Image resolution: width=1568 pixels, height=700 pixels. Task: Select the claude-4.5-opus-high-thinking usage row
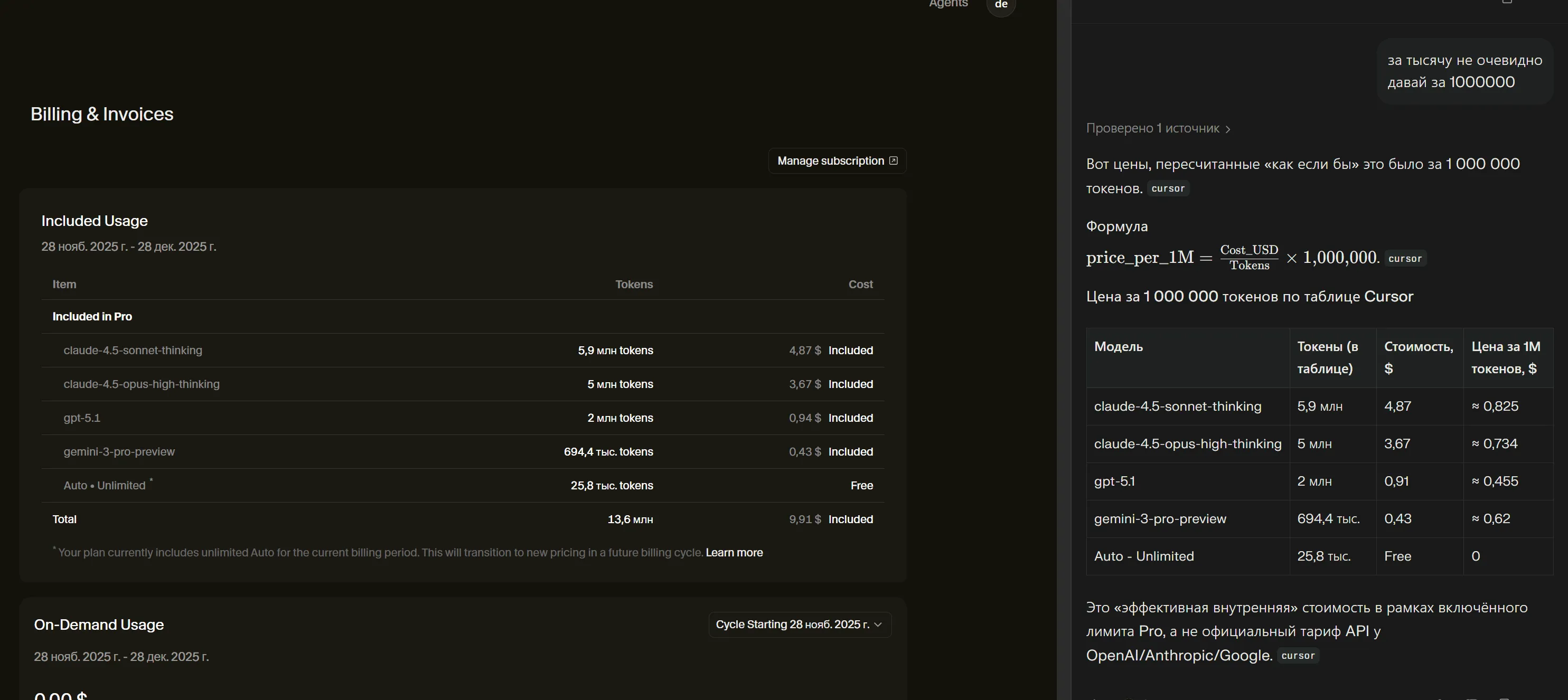(x=141, y=384)
